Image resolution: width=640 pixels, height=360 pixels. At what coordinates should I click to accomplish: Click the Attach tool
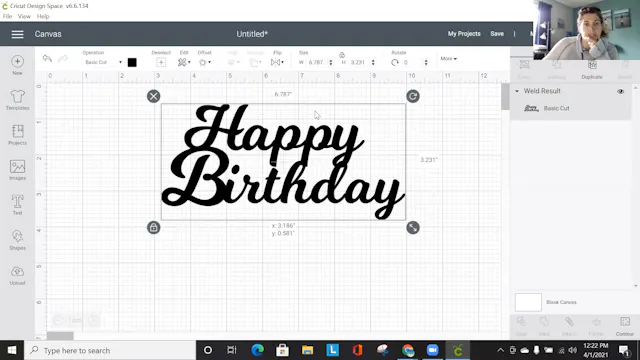tap(569, 327)
